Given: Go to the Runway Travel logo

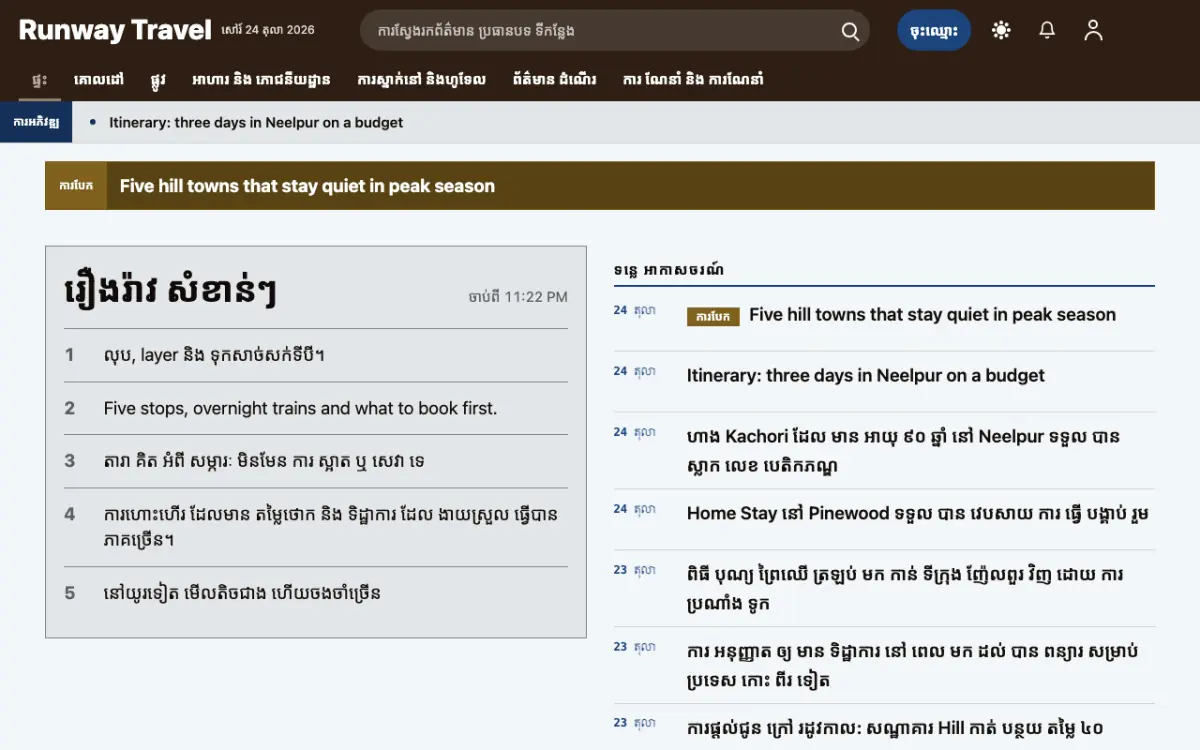Looking at the screenshot, I should point(115,30).
